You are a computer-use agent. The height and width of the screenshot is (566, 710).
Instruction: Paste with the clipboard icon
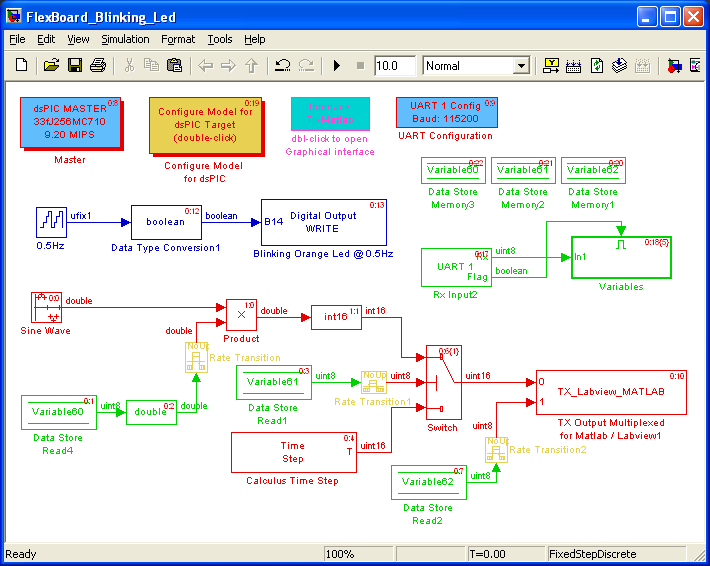(x=174, y=66)
